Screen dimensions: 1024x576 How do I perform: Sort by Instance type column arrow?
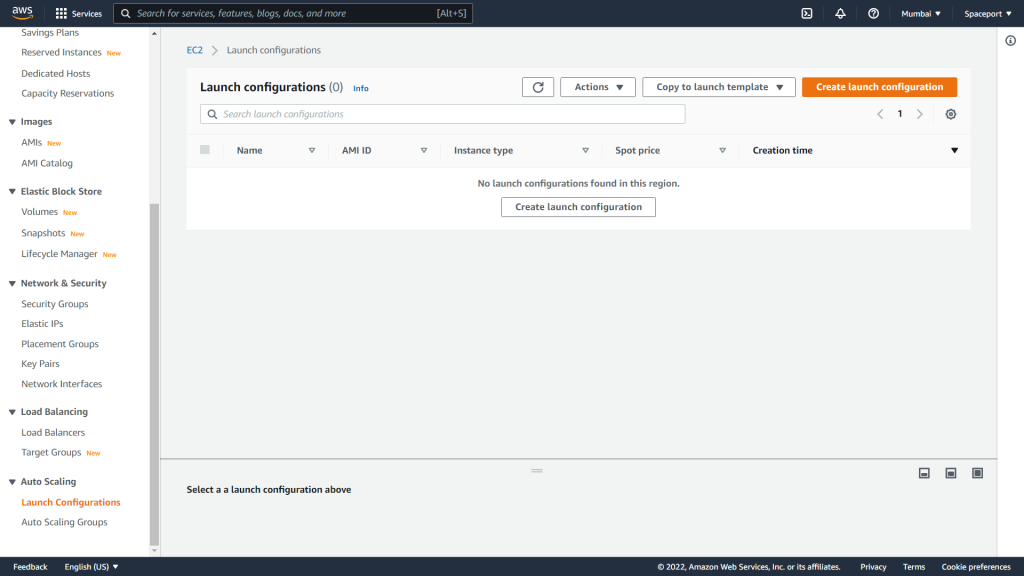585,150
